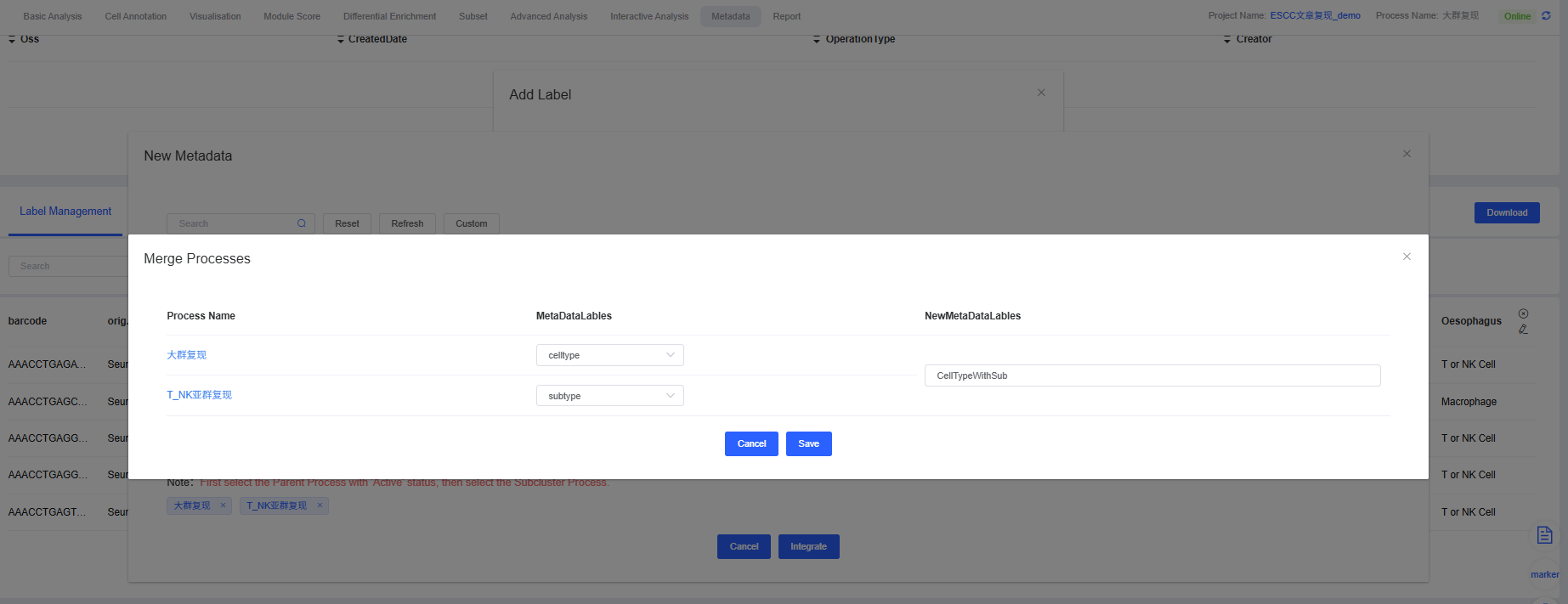This screenshot has height=604, width=1568.
Task: Remove the T_NK亚群复现 tag
Action: (320, 505)
